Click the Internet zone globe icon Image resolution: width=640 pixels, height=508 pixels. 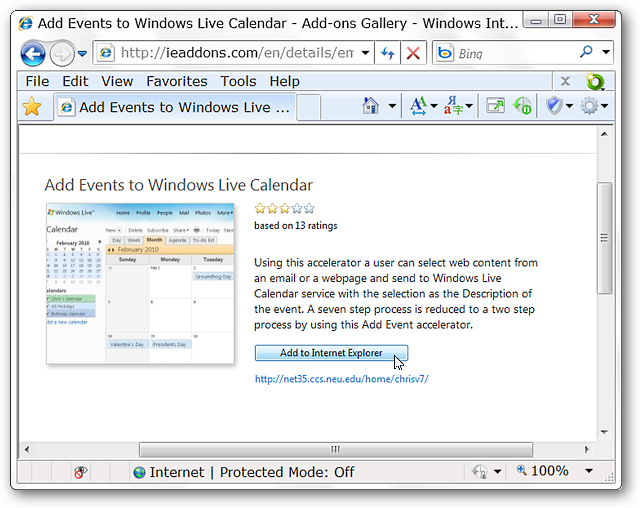(x=140, y=473)
